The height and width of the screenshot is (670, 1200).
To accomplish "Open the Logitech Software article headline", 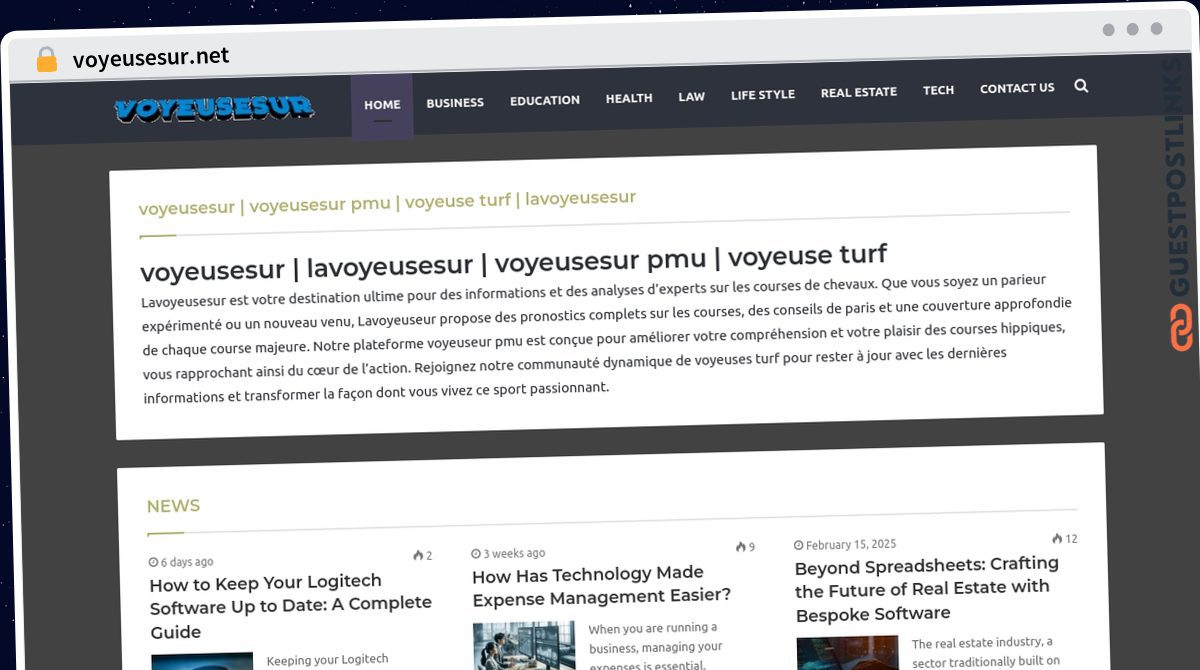I will pyautogui.click(x=290, y=606).
